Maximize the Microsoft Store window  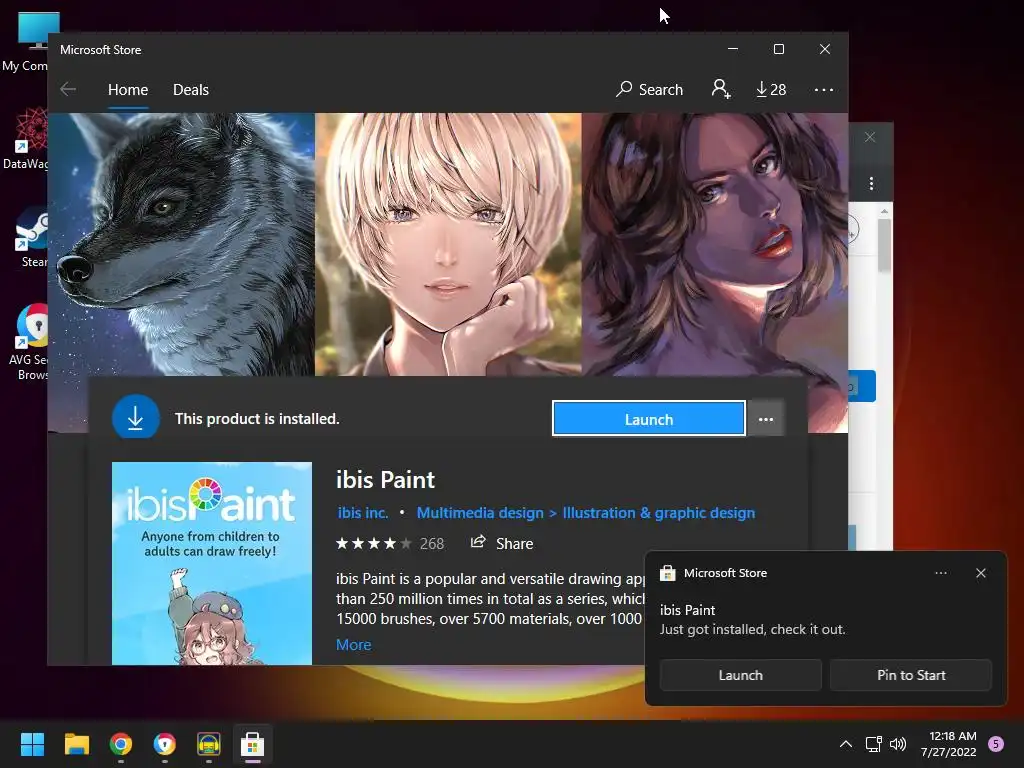[778, 49]
